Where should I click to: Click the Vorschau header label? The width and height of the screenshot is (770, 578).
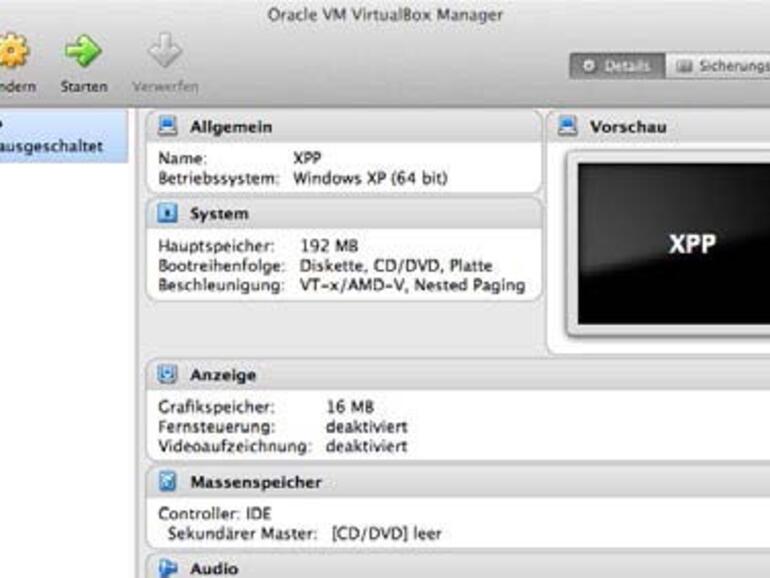[x=628, y=127]
